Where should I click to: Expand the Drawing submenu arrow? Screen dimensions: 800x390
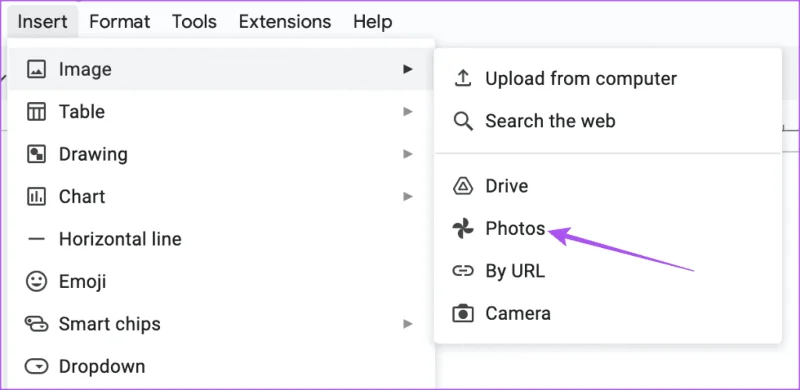click(407, 154)
